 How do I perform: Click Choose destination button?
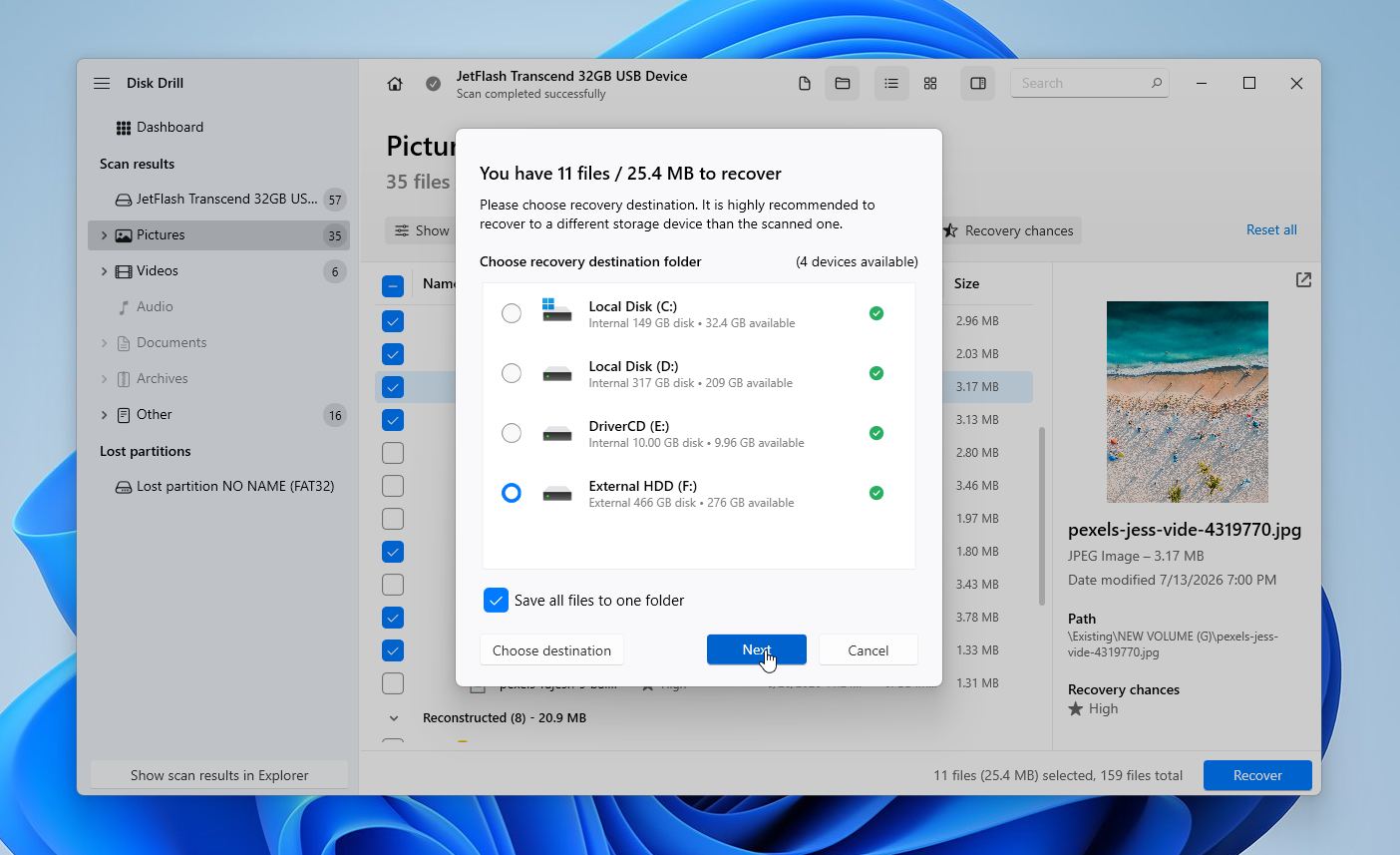pyautogui.click(x=551, y=649)
